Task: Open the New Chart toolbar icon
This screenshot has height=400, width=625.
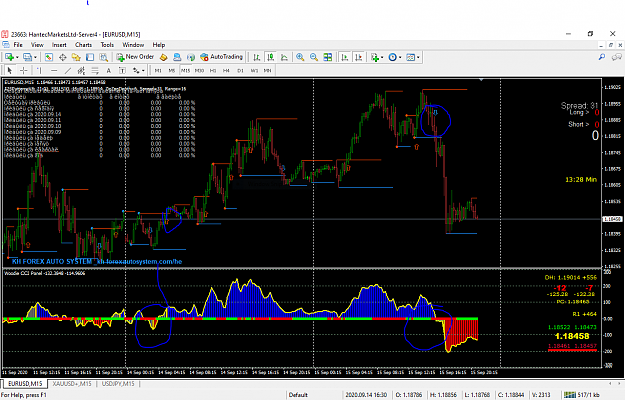Action: tap(9, 57)
